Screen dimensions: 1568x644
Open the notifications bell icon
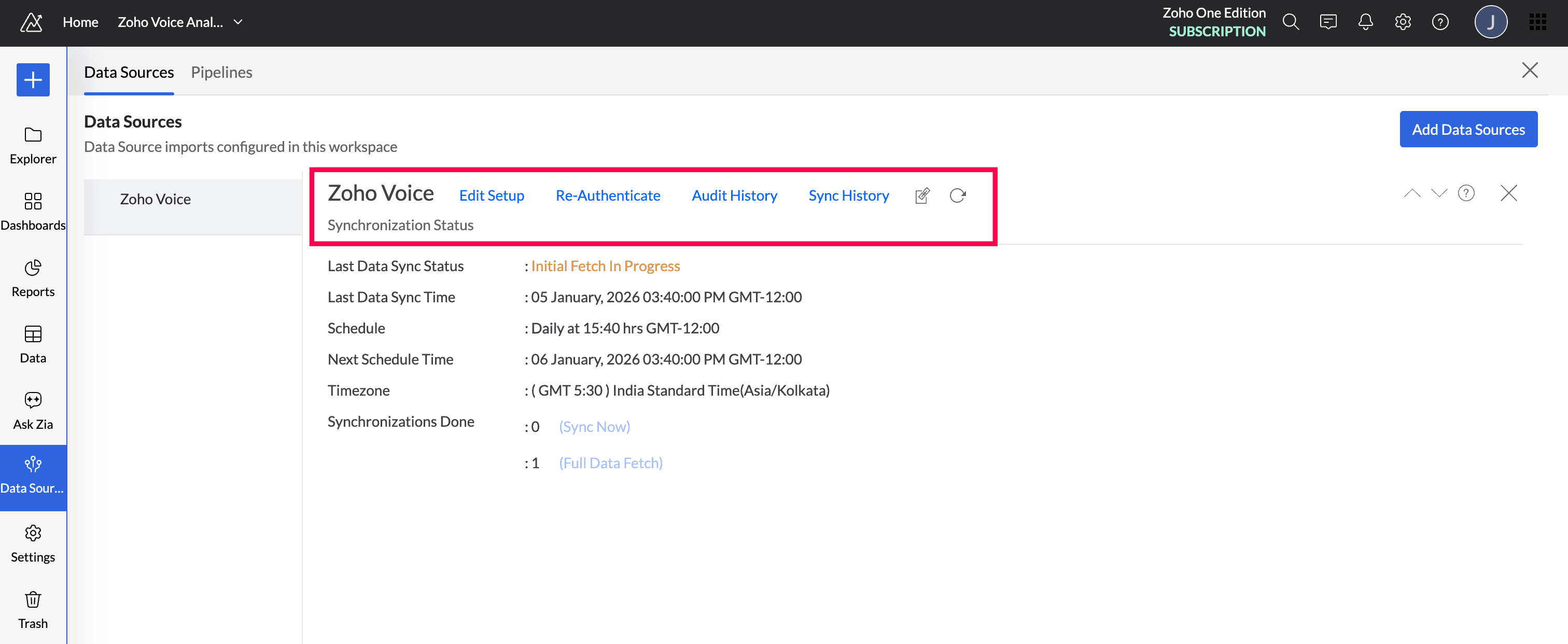tap(1365, 22)
